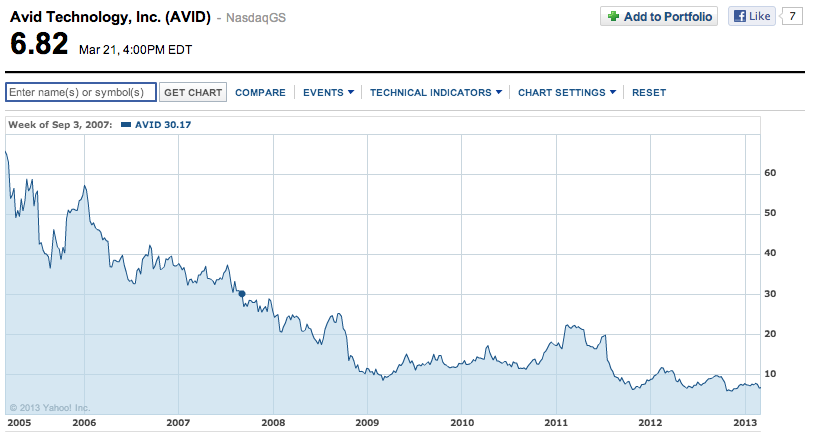
Task: Click the Add to Portfolio button
Action: pos(659,17)
